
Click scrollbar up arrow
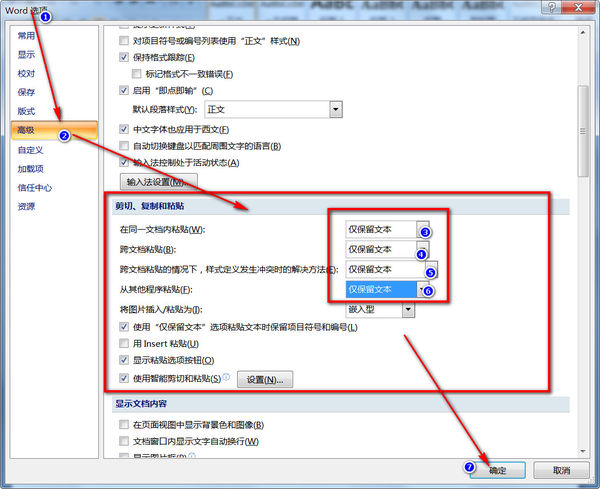[583, 33]
